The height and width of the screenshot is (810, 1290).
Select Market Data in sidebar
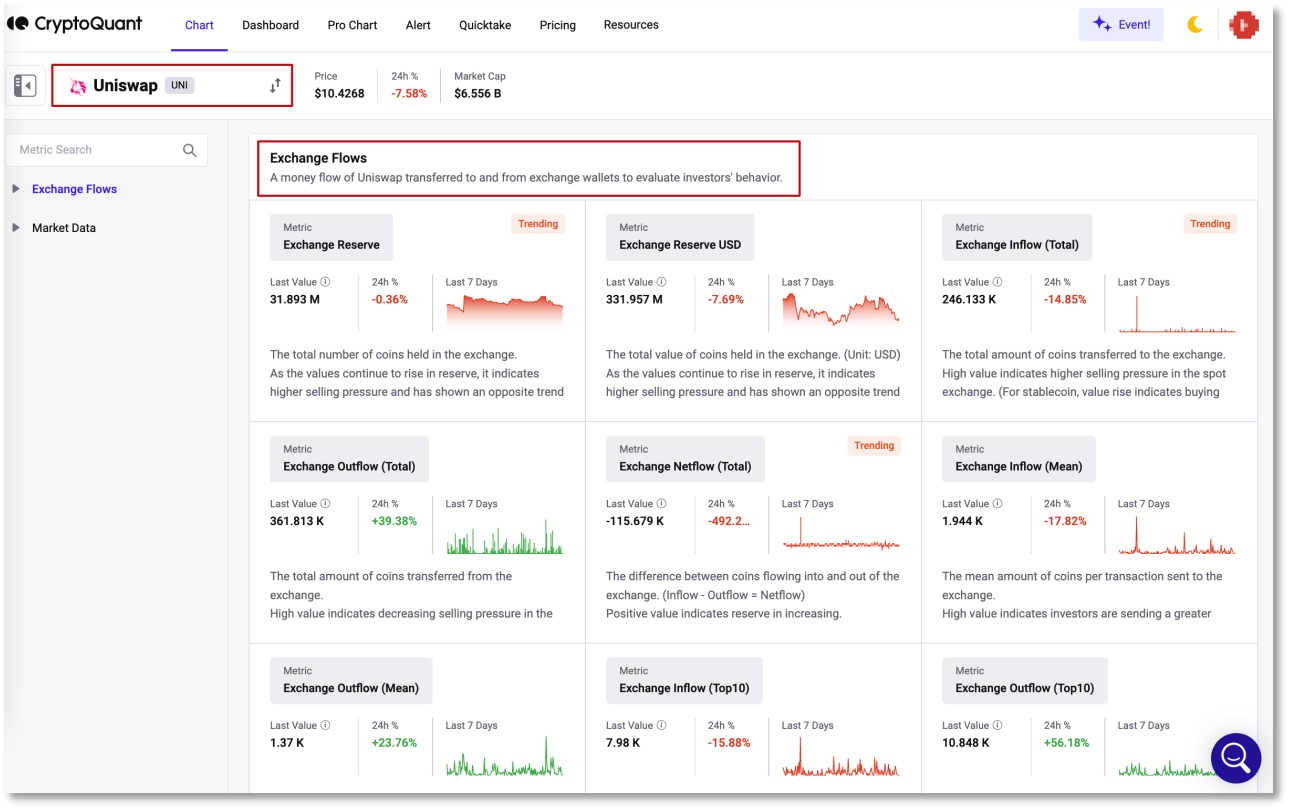[x=64, y=228]
